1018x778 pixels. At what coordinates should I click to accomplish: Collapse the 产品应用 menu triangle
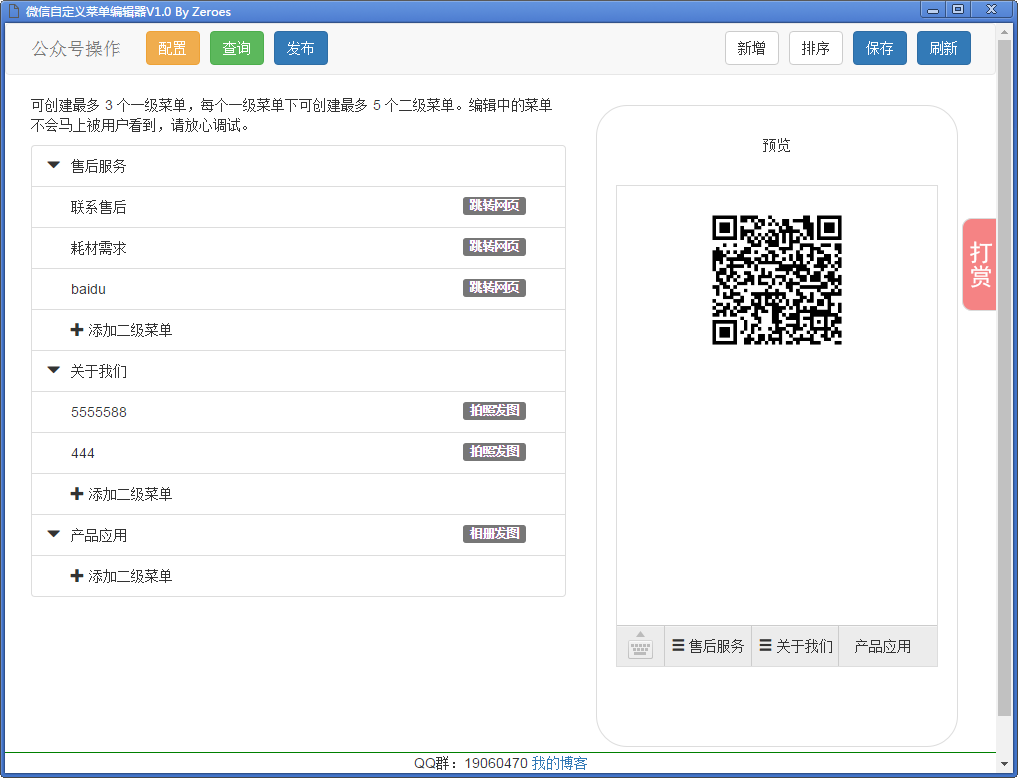point(54,534)
